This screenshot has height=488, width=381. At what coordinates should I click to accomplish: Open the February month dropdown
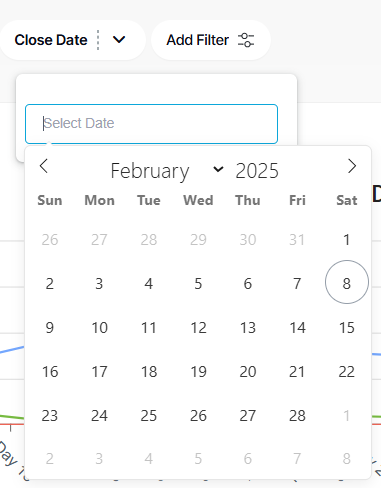[x=167, y=171]
